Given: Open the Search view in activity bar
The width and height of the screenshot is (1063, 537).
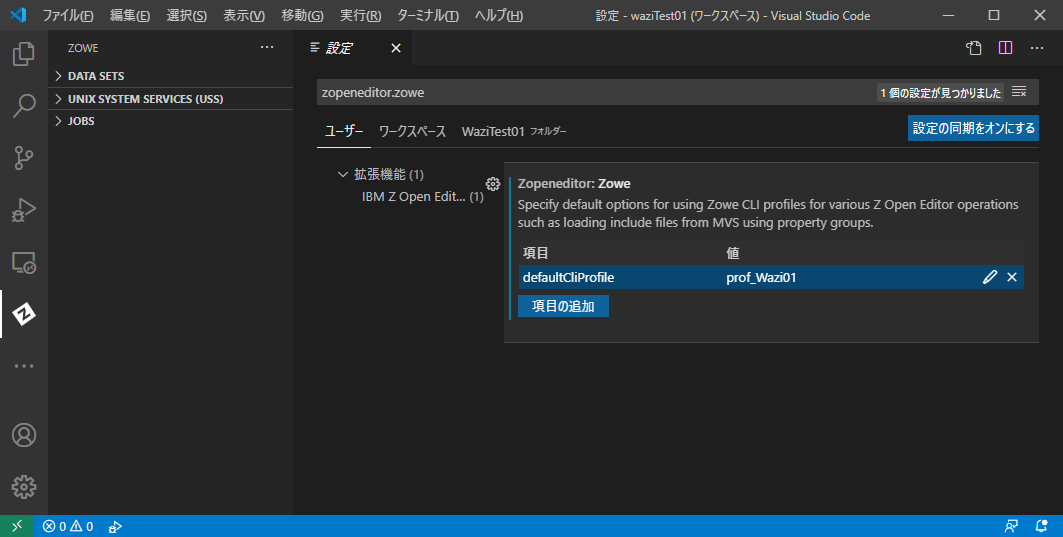Looking at the screenshot, I should tap(24, 106).
